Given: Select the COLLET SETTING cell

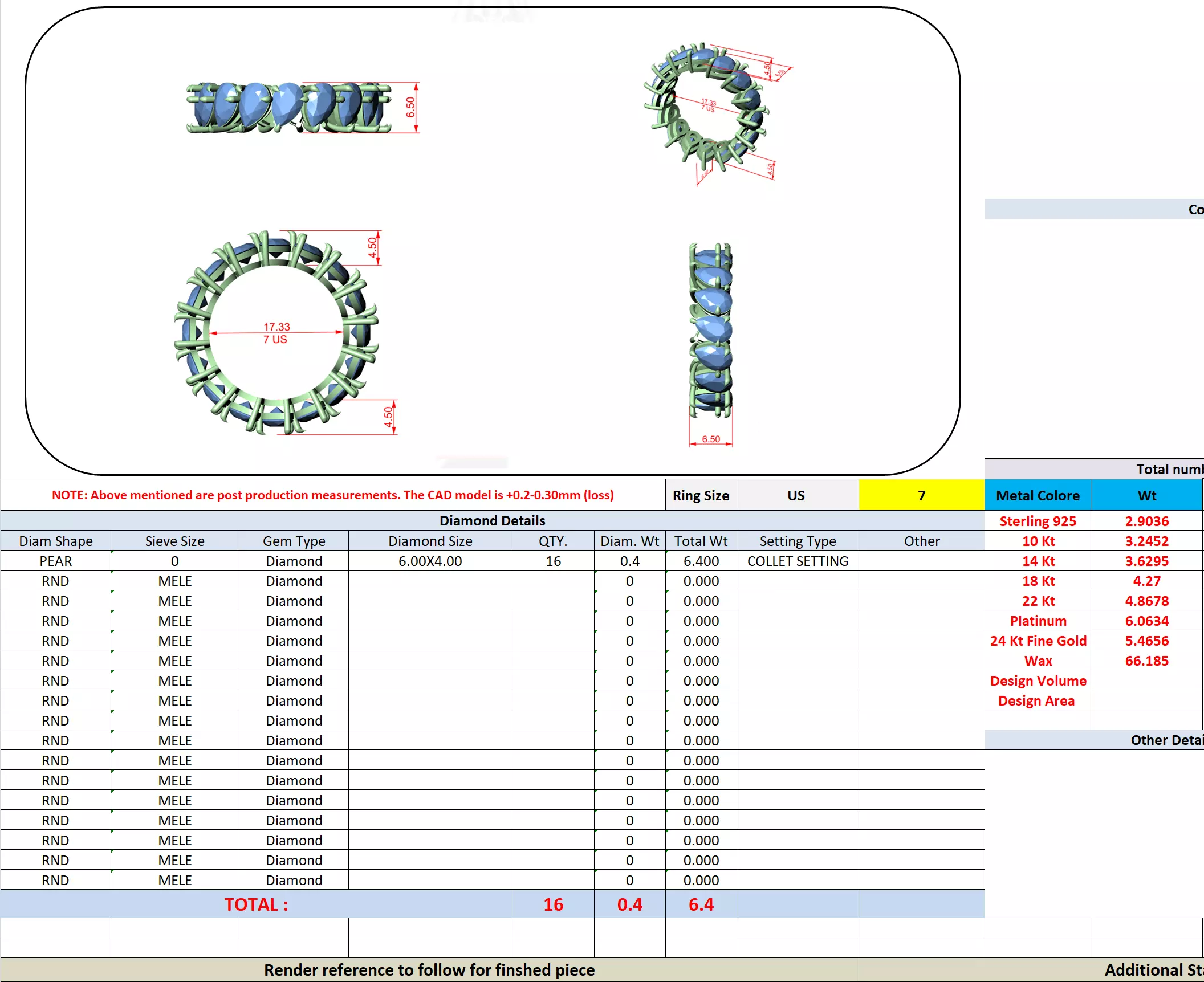Looking at the screenshot, I should pos(797,561).
